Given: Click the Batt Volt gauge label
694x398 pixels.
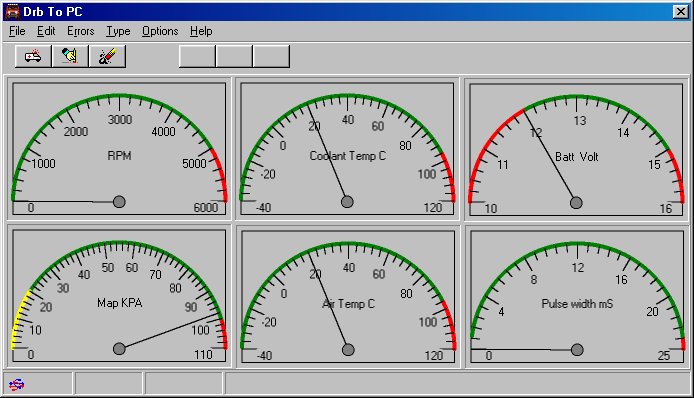Looking at the screenshot, I should pos(577,157).
